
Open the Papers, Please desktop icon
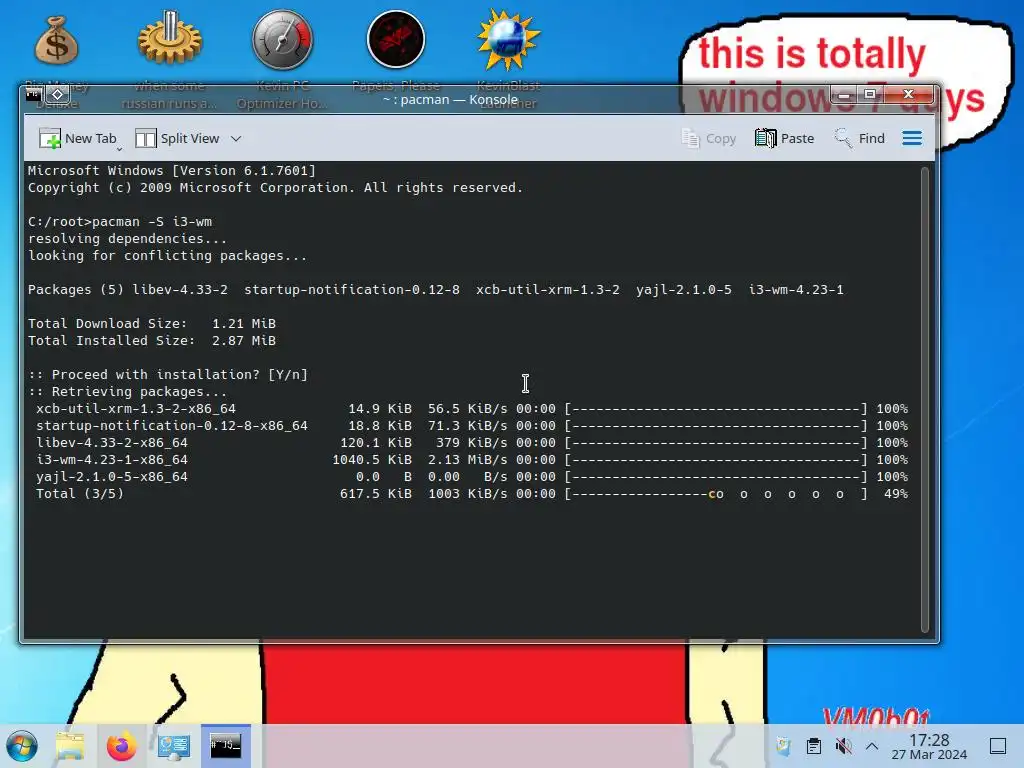pos(396,51)
